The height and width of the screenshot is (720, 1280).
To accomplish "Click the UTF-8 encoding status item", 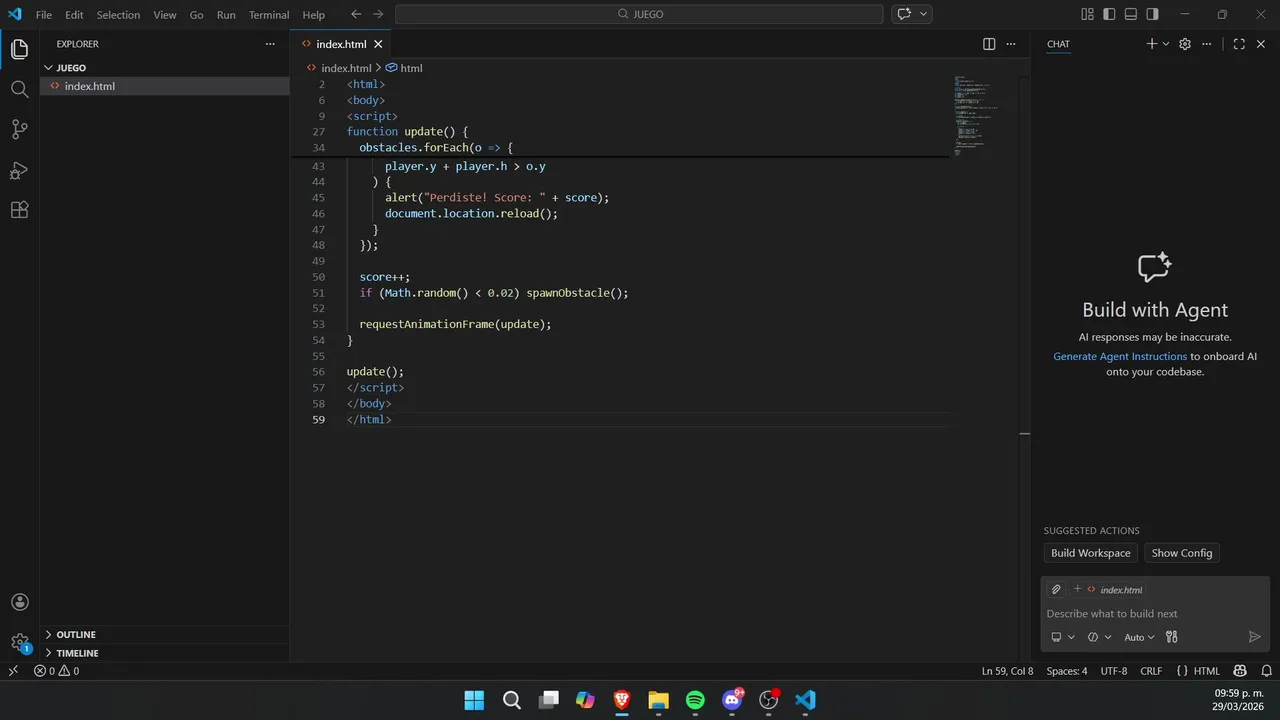I will [1114, 671].
